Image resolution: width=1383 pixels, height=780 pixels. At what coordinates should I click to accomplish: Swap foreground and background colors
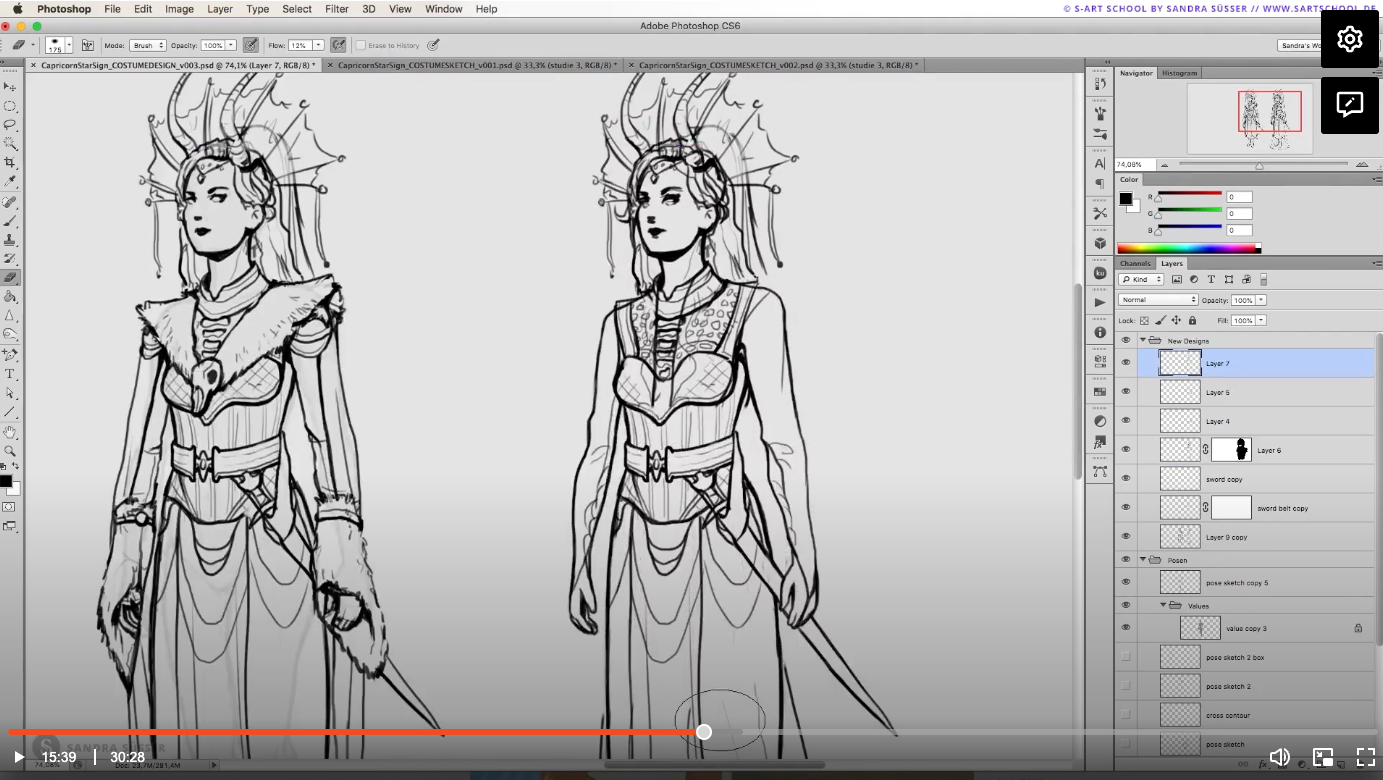point(16,467)
